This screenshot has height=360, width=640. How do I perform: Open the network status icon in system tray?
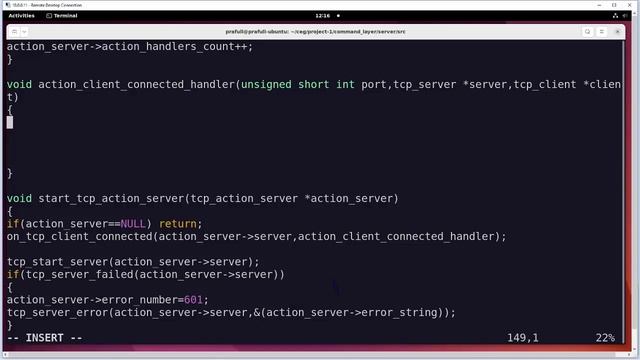pyautogui.click(x=615, y=16)
